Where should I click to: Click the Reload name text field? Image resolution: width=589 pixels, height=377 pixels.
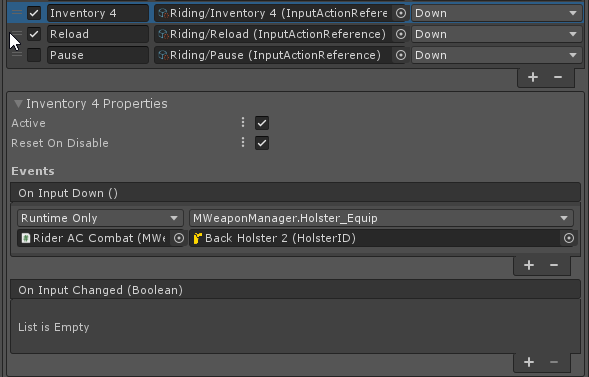98,34
